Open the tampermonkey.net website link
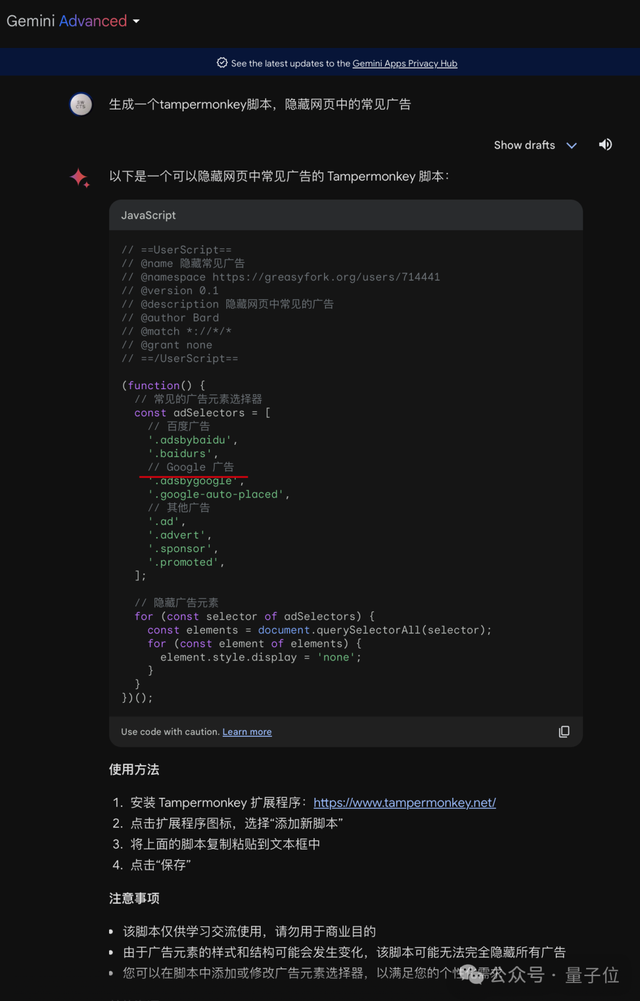 pyautogui.click(x=404, y=803)
